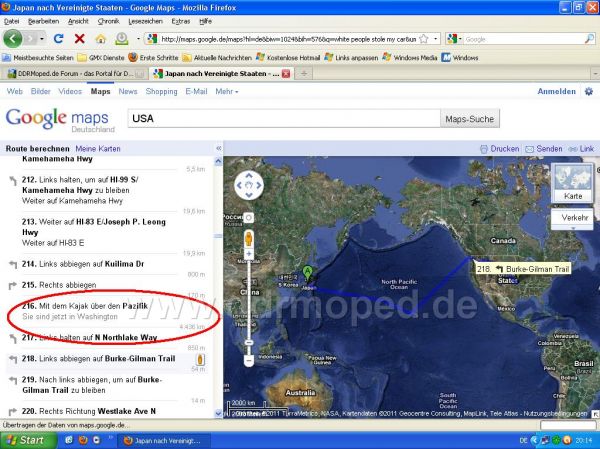Click the directions panel scrollbar thumb
Viewport: 600px width, 449px height.
pos(218,236)
